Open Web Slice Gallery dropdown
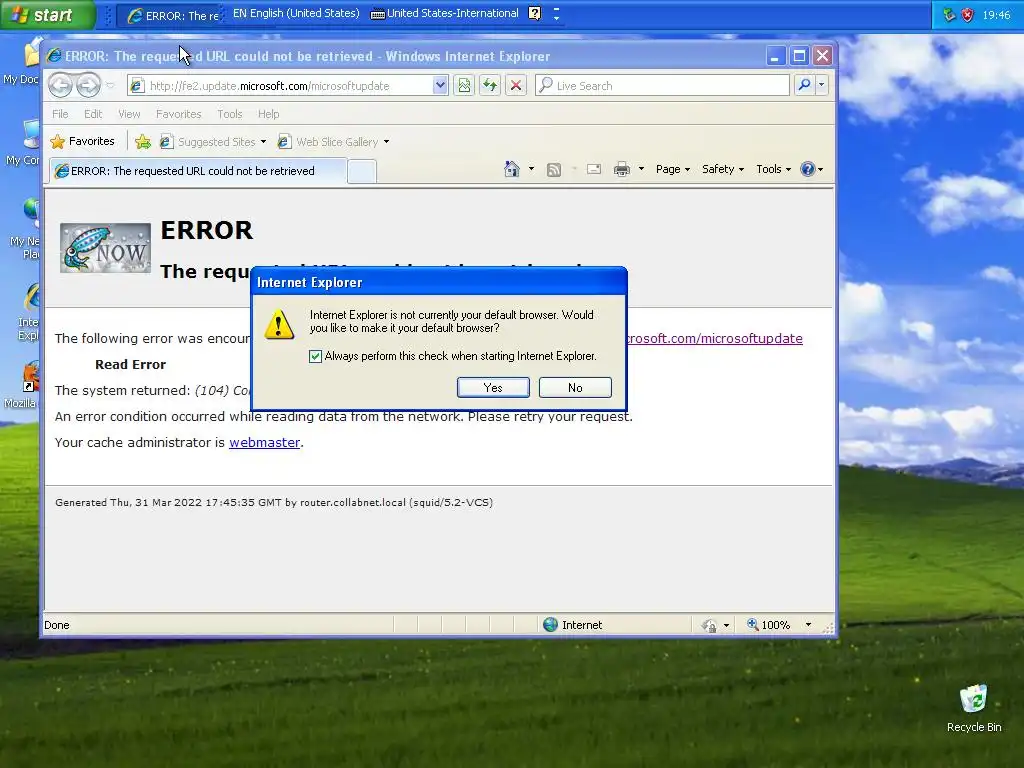1024x768 pixels. point(333,142)
